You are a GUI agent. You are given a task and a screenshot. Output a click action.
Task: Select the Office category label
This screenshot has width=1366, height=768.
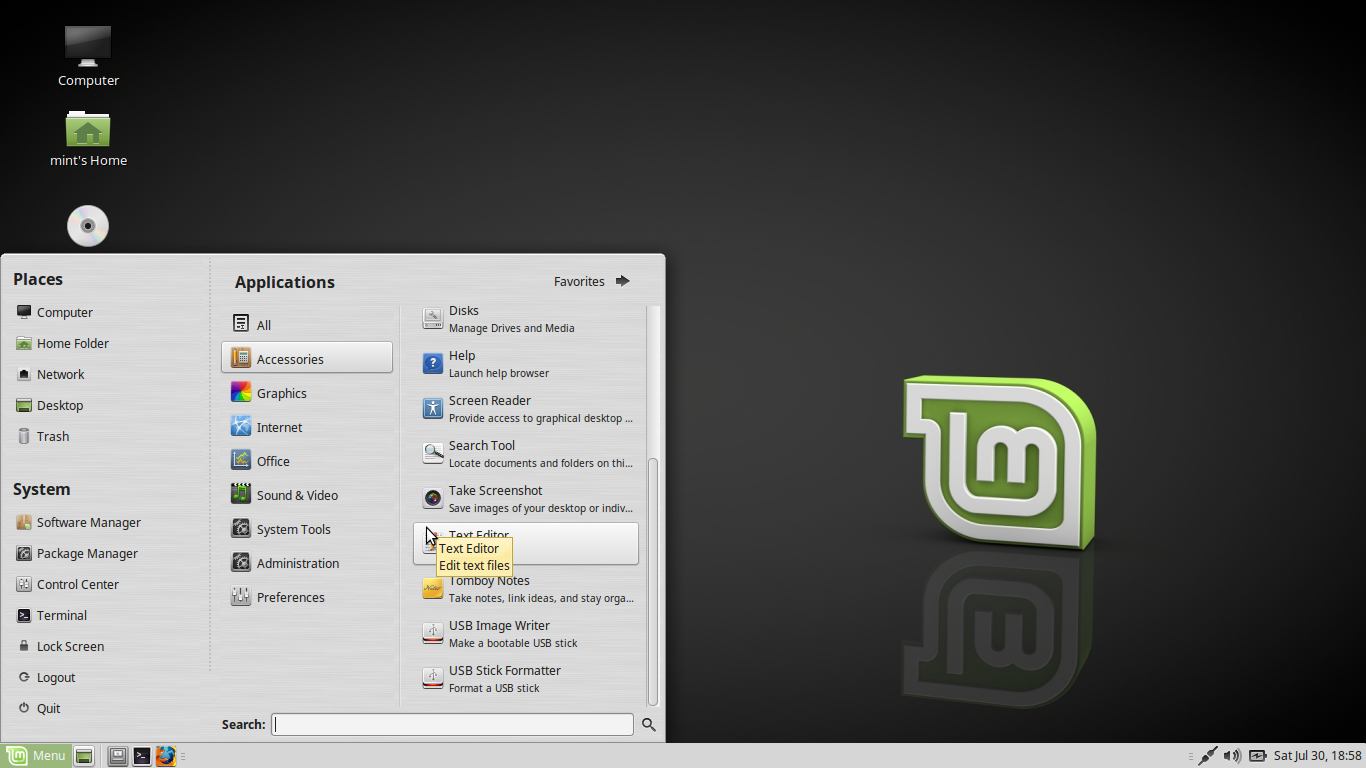273,461
